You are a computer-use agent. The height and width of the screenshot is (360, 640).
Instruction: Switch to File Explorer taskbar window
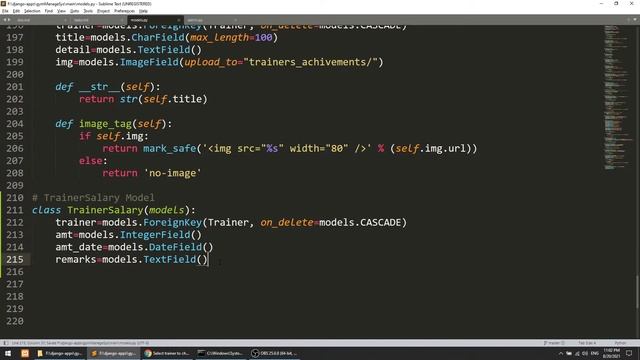pyautogui.click(x=60, y=353)
